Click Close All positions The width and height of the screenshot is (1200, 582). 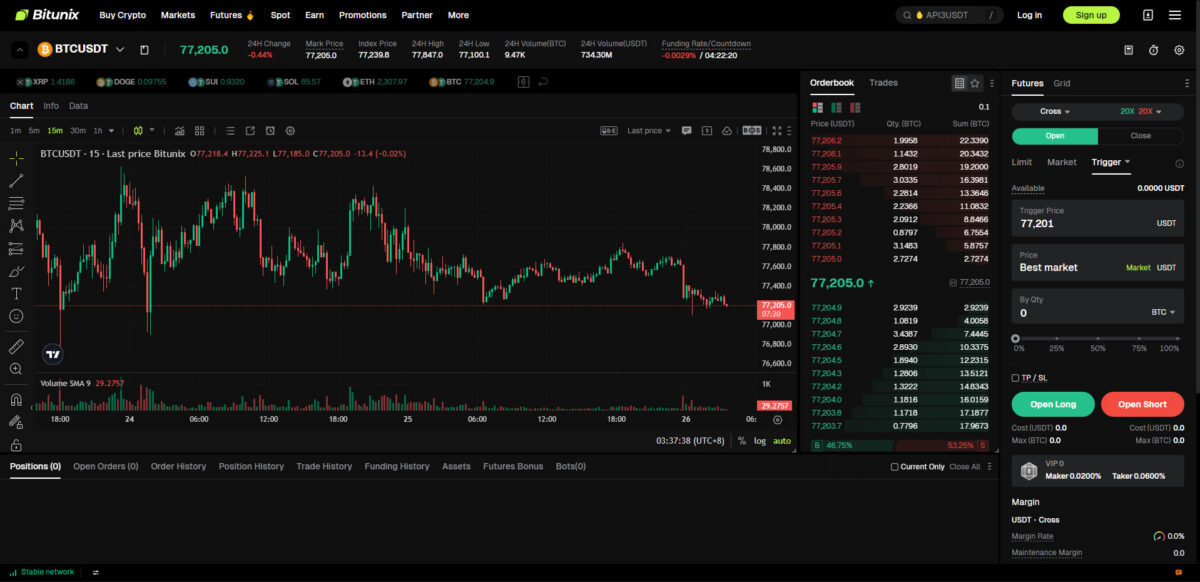tap(964, 467)
